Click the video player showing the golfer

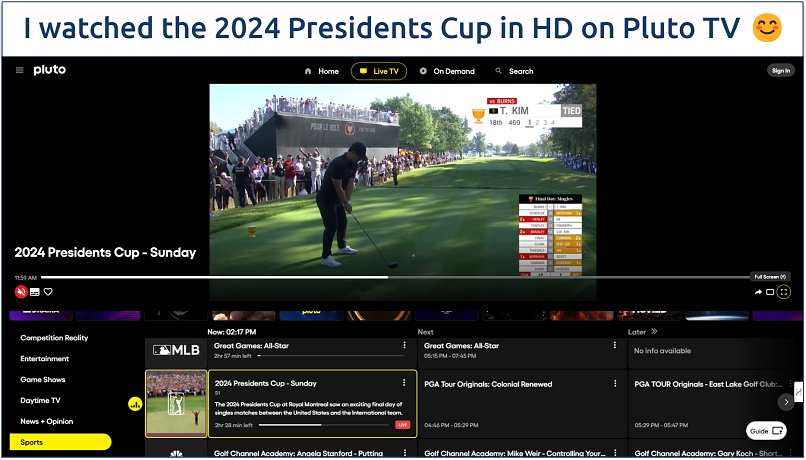click(402, 192)
